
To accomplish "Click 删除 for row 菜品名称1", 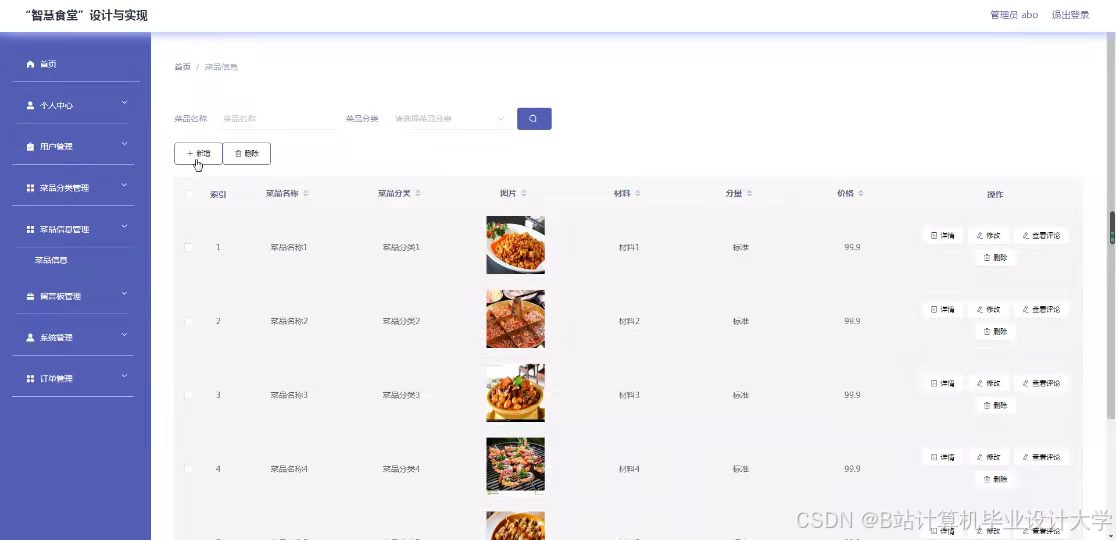I will [x=996, y=258].
